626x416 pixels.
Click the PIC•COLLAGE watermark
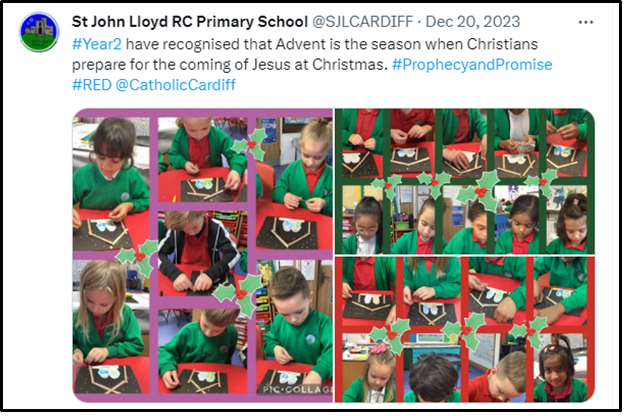[x=297, y=389]
